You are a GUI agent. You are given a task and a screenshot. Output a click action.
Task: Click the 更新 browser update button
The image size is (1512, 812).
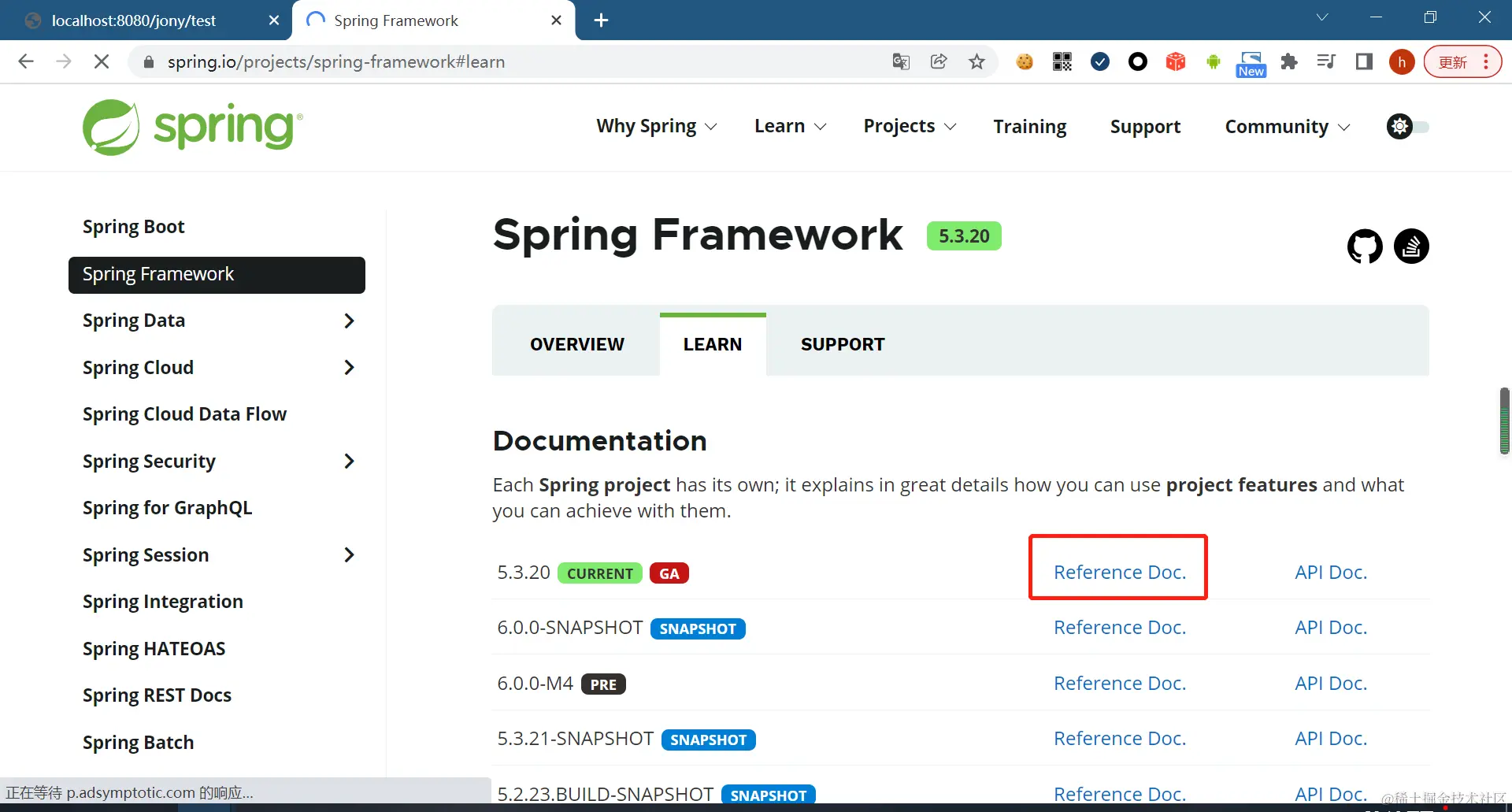pyautogui.click(x=1462, y=61)
